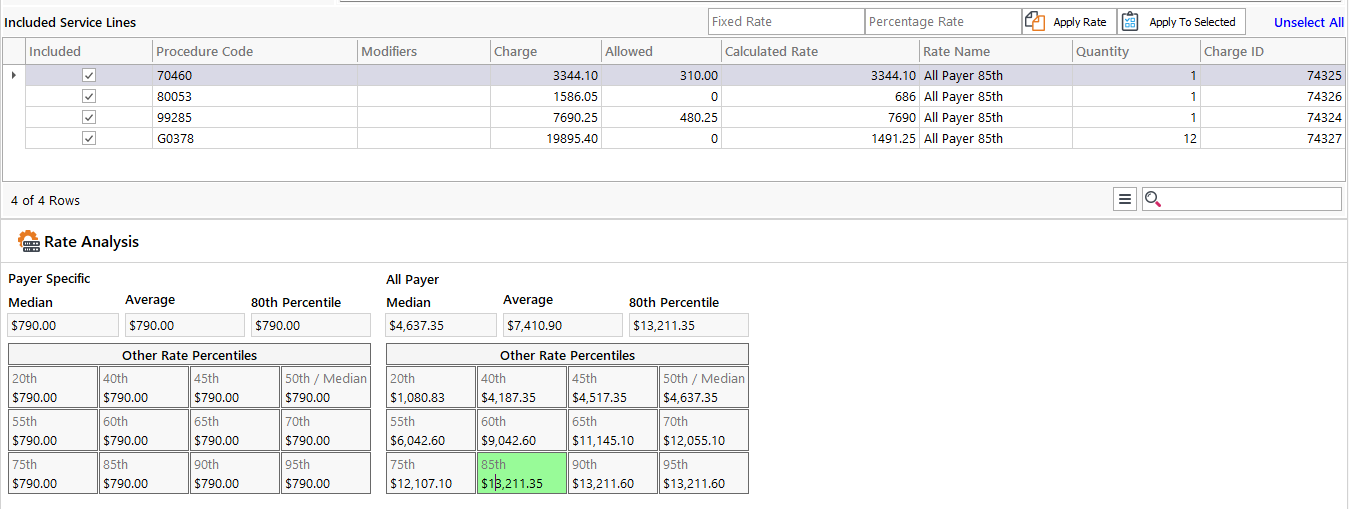1350x509 pixels.
Task: Open the grid hamburger menu icon
Action: coord(1125,200)
